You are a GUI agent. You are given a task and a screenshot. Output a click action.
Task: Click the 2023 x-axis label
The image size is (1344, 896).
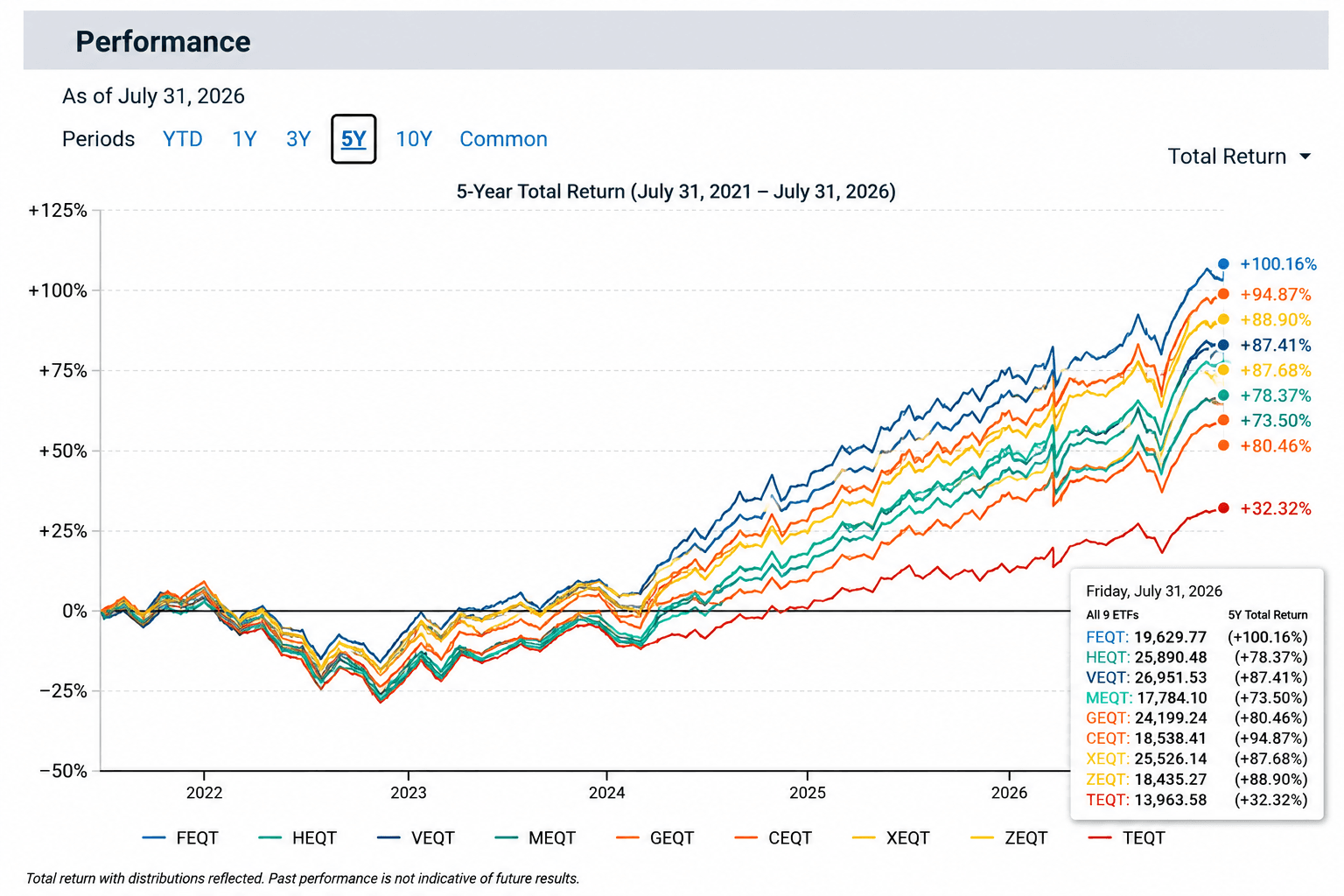point(409,793)
